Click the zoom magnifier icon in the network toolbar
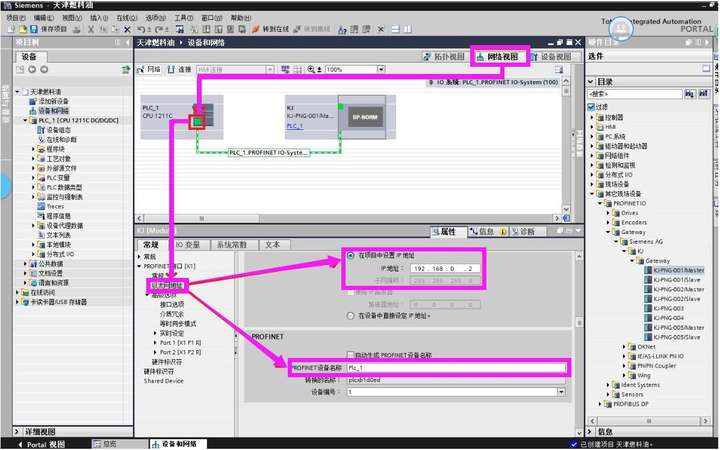Image resolution: width=720 pixels, height=450 pixels. (x=311, y=69)
